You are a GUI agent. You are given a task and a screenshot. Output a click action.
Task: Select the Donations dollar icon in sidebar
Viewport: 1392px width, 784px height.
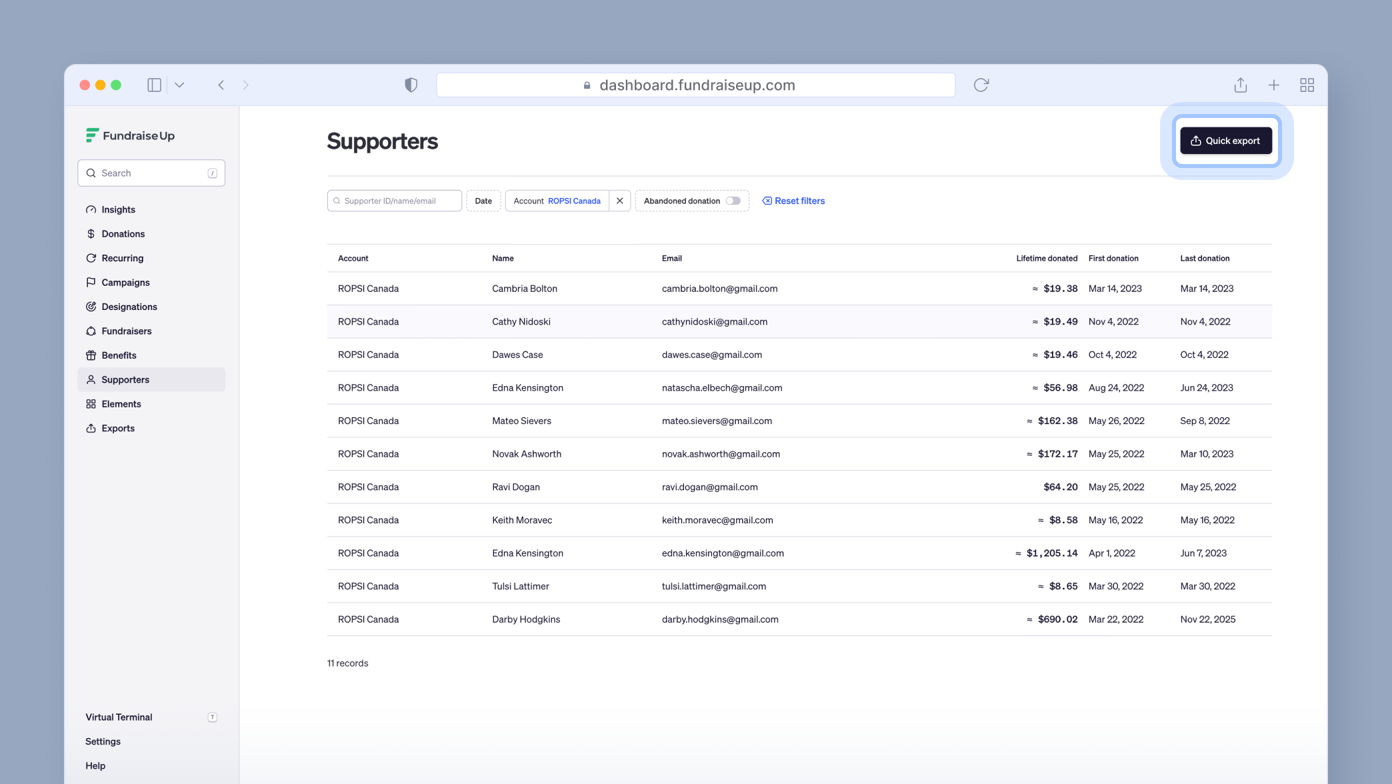(x=91, y=233)
